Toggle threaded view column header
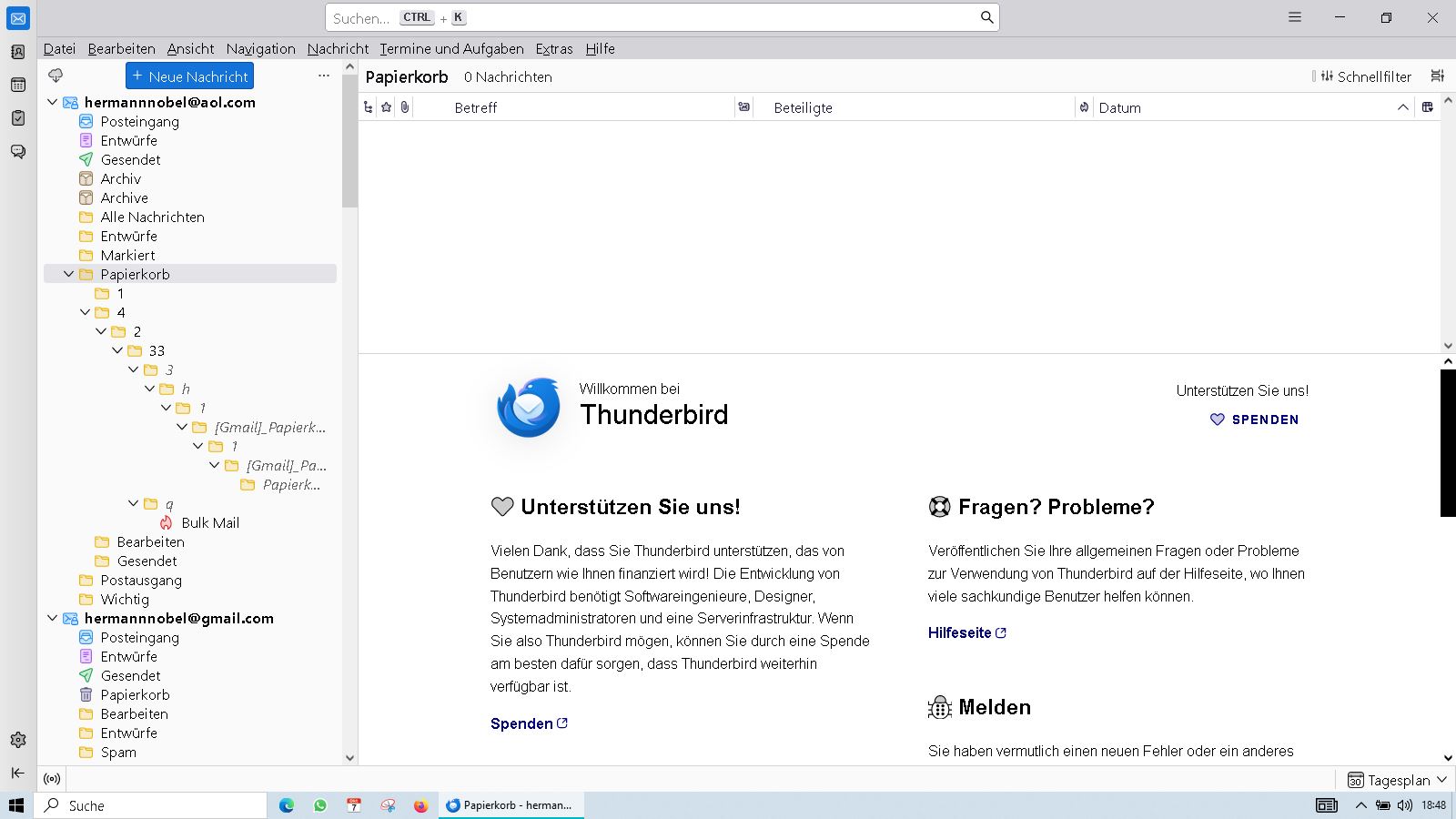The image size is (1456, 819). pos(368,107)
